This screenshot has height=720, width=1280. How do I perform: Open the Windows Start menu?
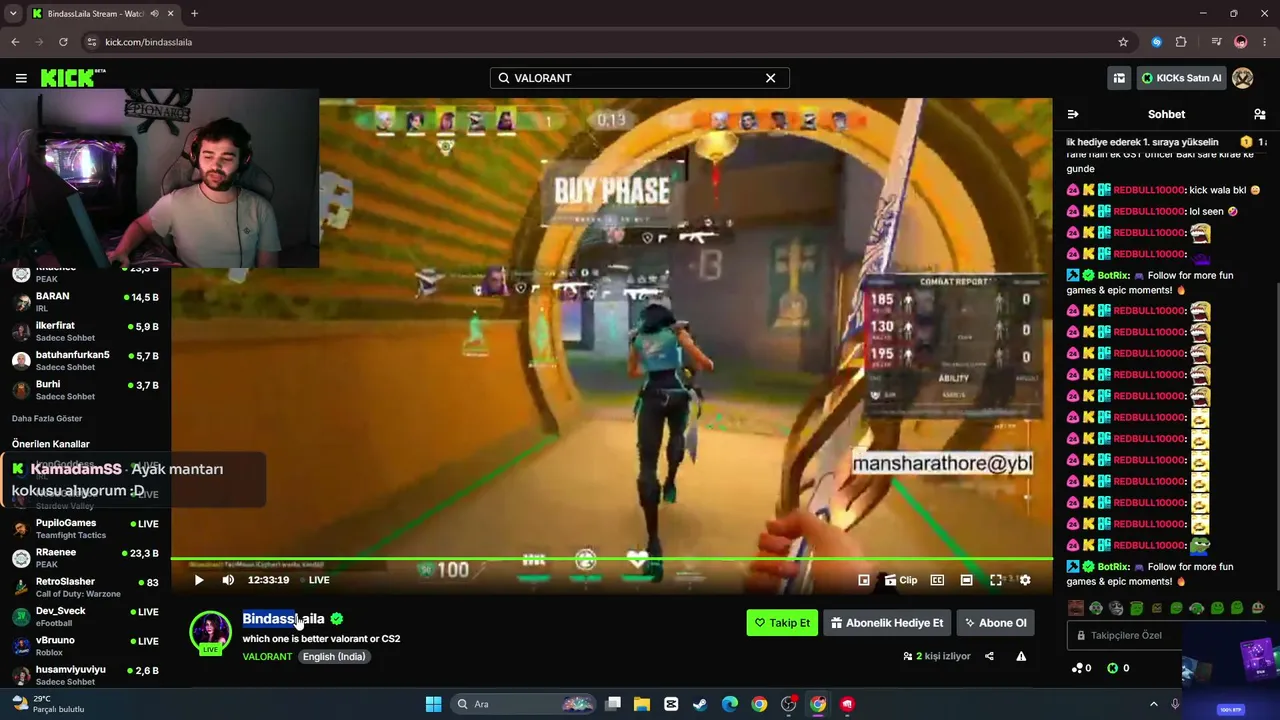click(x=433, y=704)
